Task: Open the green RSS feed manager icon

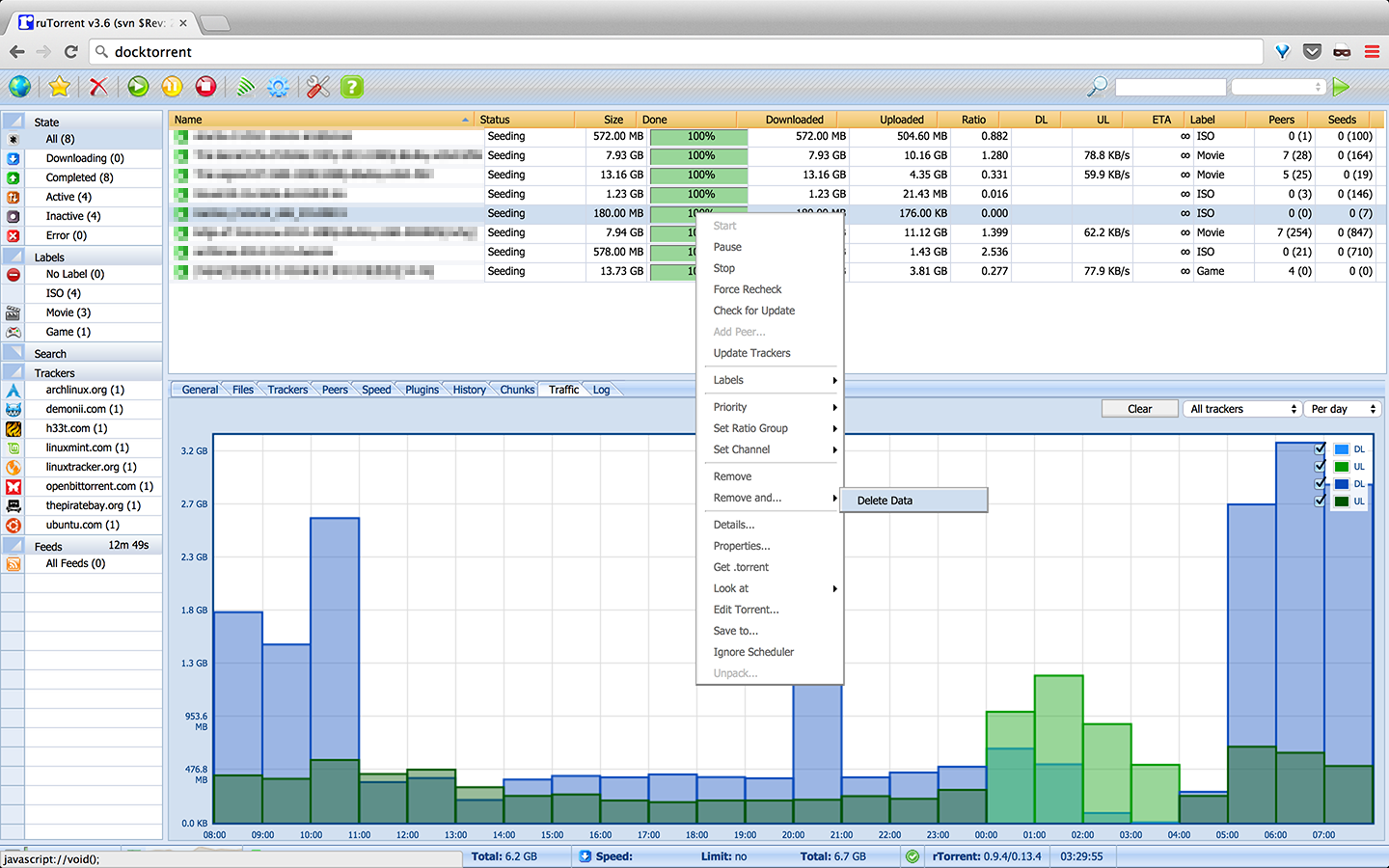Action: click(246, 87)
